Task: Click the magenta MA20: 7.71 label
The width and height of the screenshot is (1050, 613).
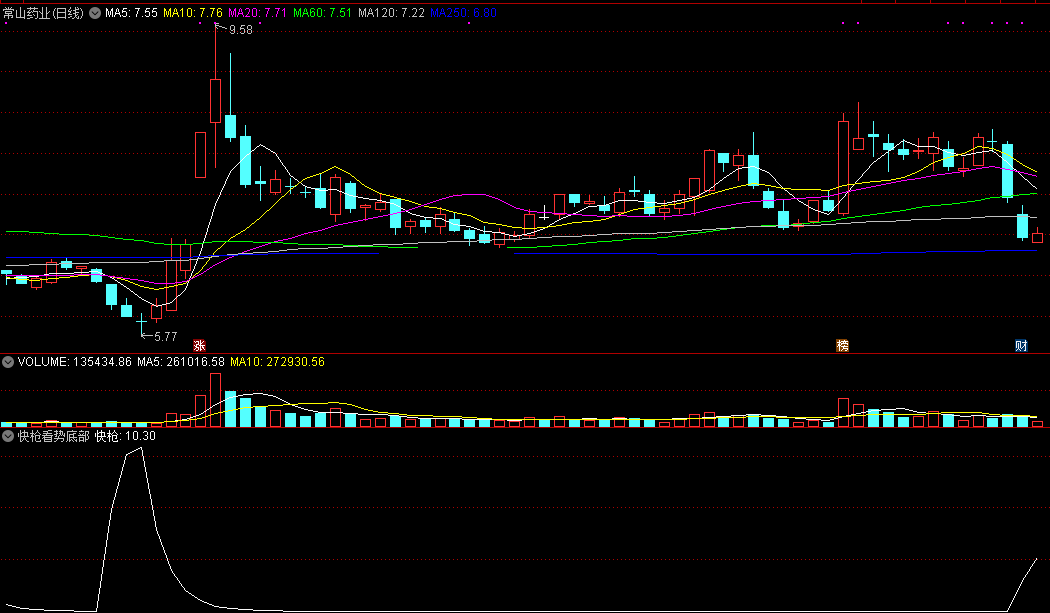Action: [257, 13]
